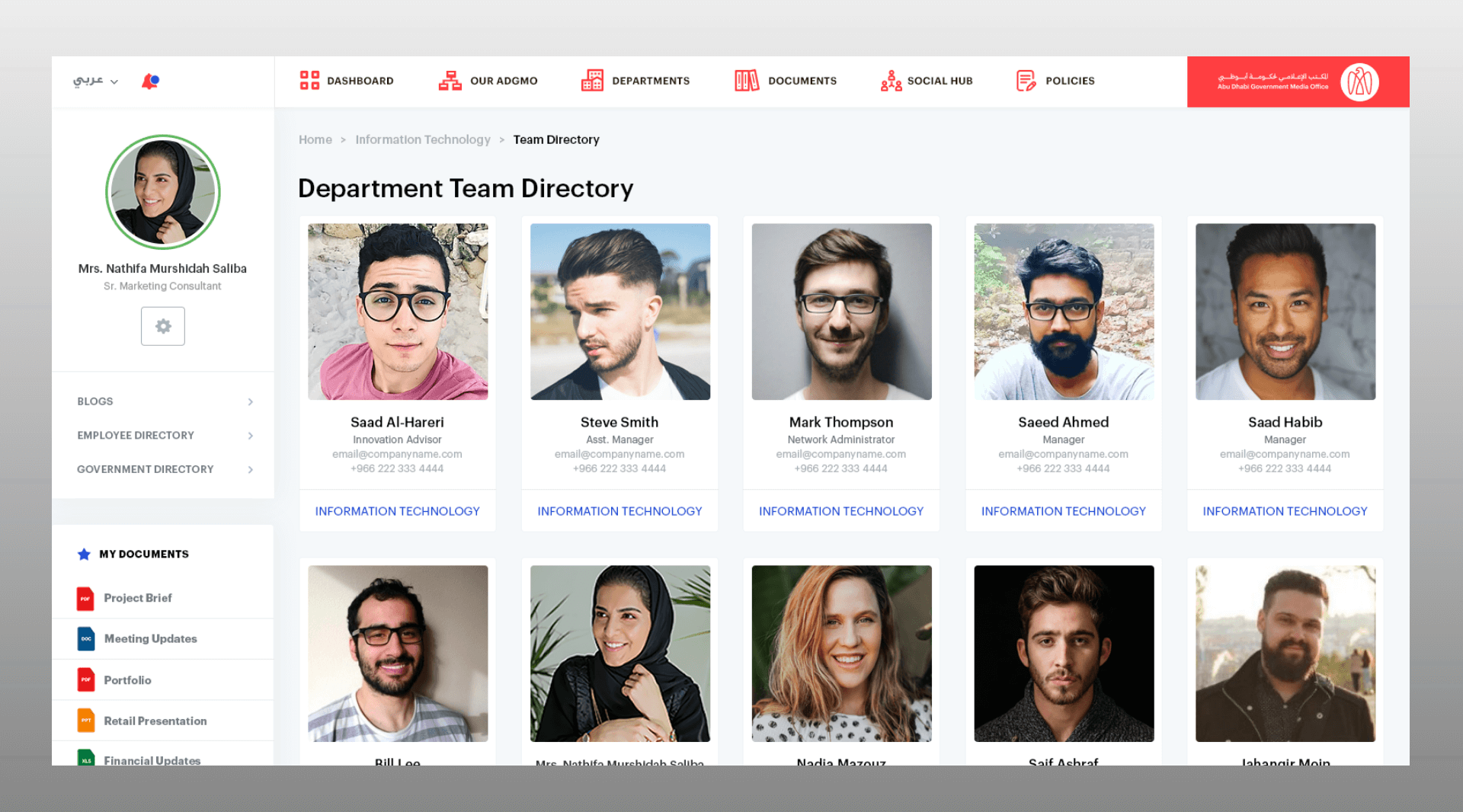Click the Dashboard grid icon
1463x812 pixels.
pyautogui.click(x=309, y=80)
